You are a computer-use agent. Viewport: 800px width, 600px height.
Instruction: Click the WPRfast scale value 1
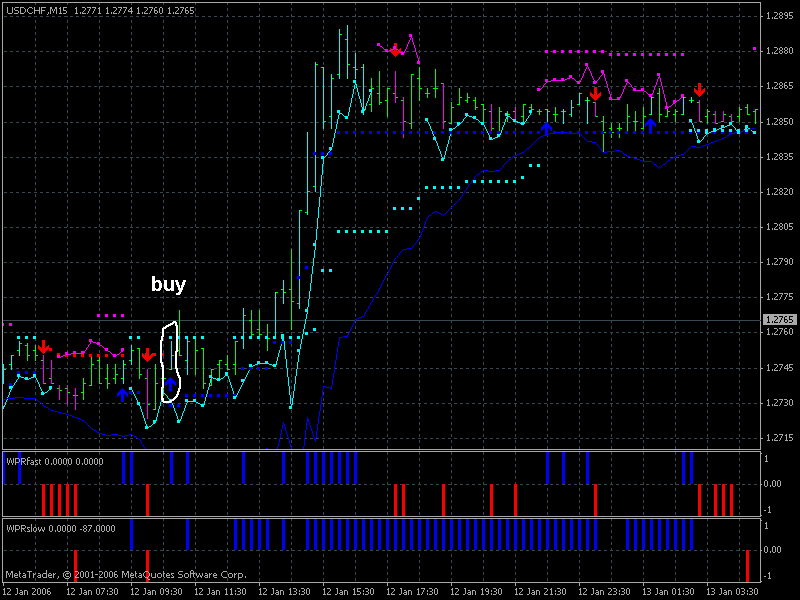tap(766, 459)
